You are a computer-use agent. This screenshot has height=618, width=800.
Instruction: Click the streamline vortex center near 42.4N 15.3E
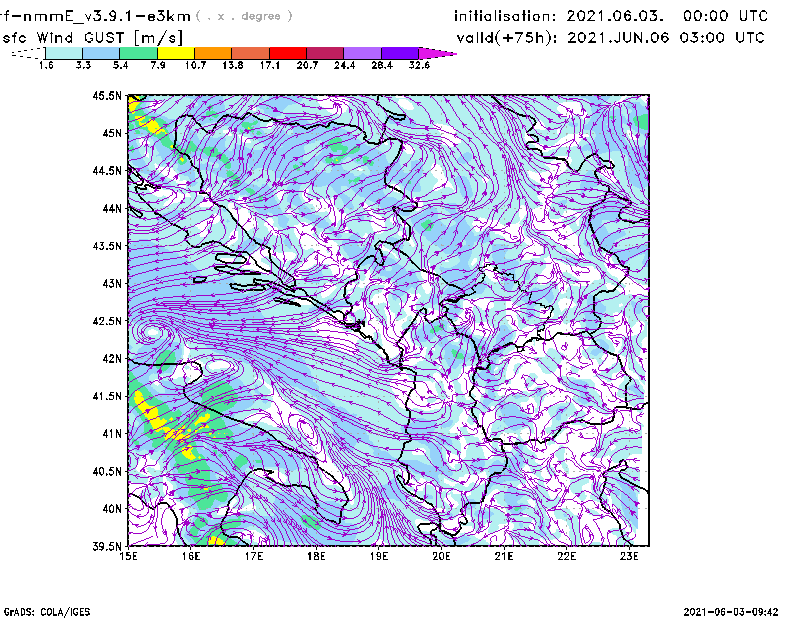click(x=152, y=333)
